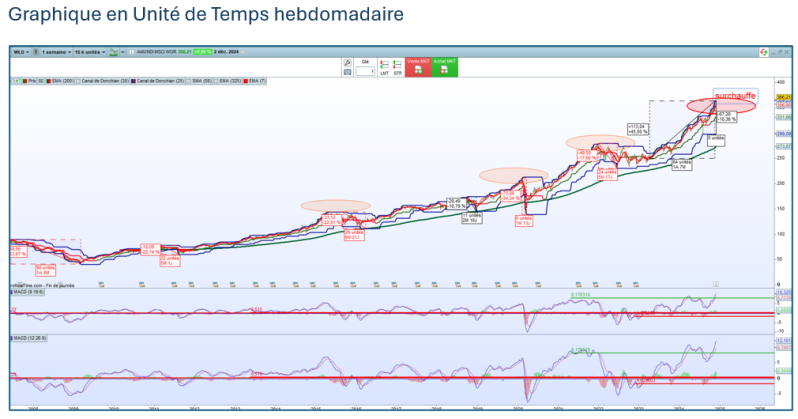This screenshot has height=419, width=798.
Task: Click the ProRealTime 'Fin de journée' text
Action: coord(42,286)
